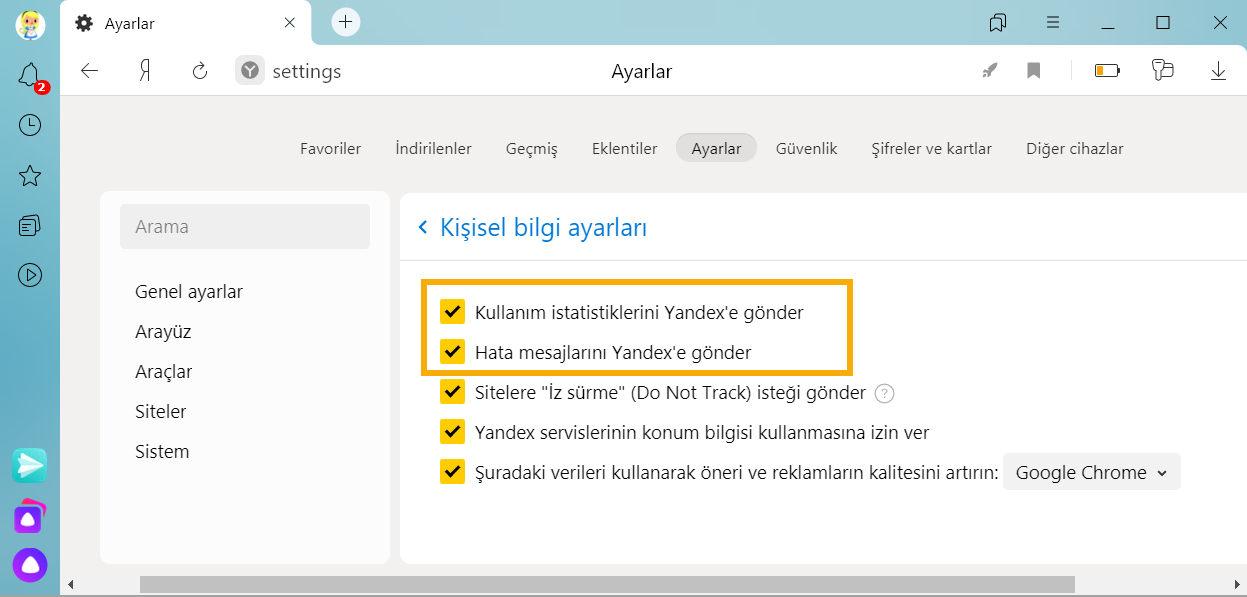
Task: Uncheck Hata mesajlarını Yandex'e gönder
Action: click(x=453, y=352)
